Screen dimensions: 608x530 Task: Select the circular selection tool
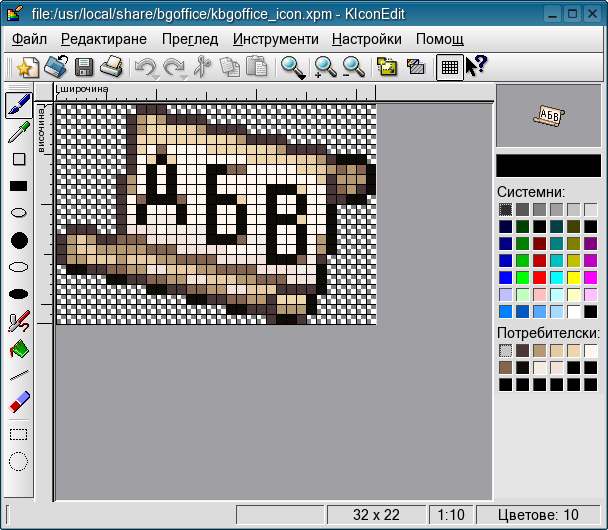point(19,461)
